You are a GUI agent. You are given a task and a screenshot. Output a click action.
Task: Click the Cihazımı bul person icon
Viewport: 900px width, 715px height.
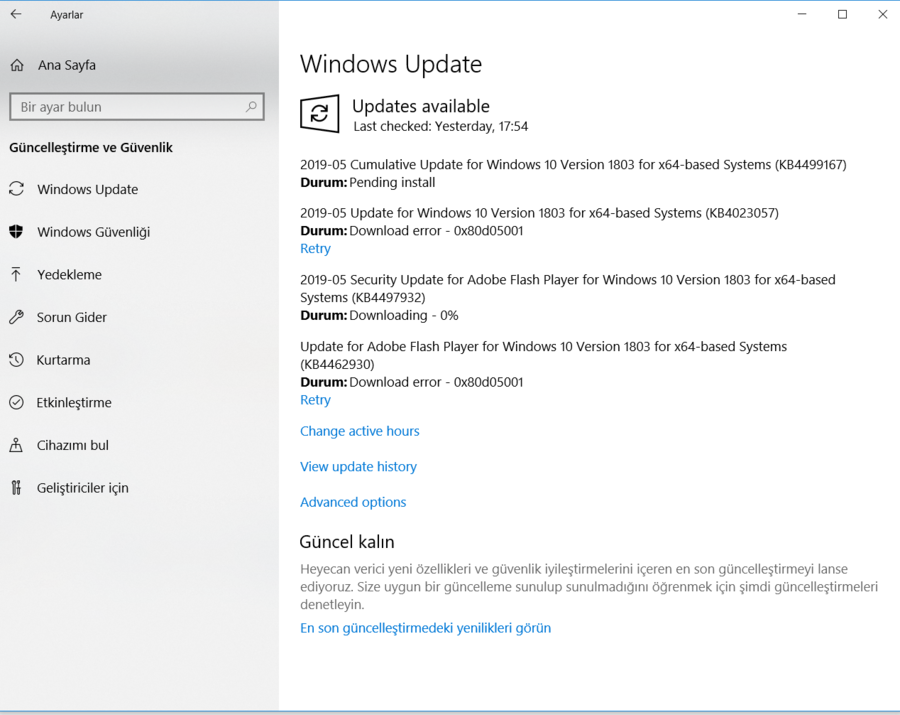coord(16,445)
